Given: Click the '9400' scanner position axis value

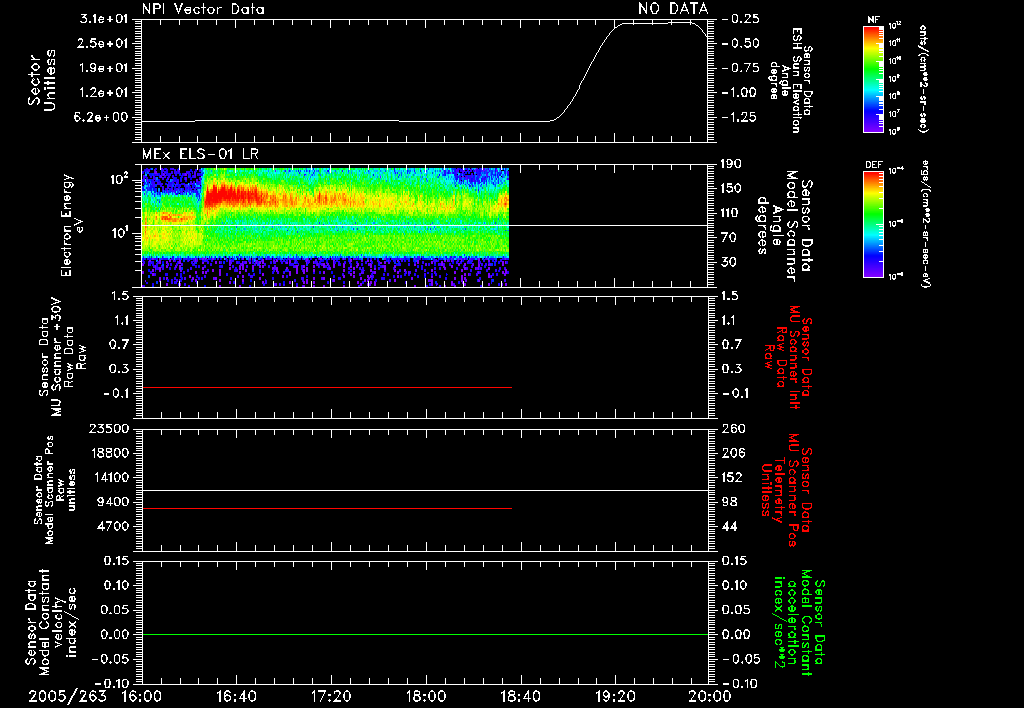Looking at the screenshot, I should tap(116, 502).
